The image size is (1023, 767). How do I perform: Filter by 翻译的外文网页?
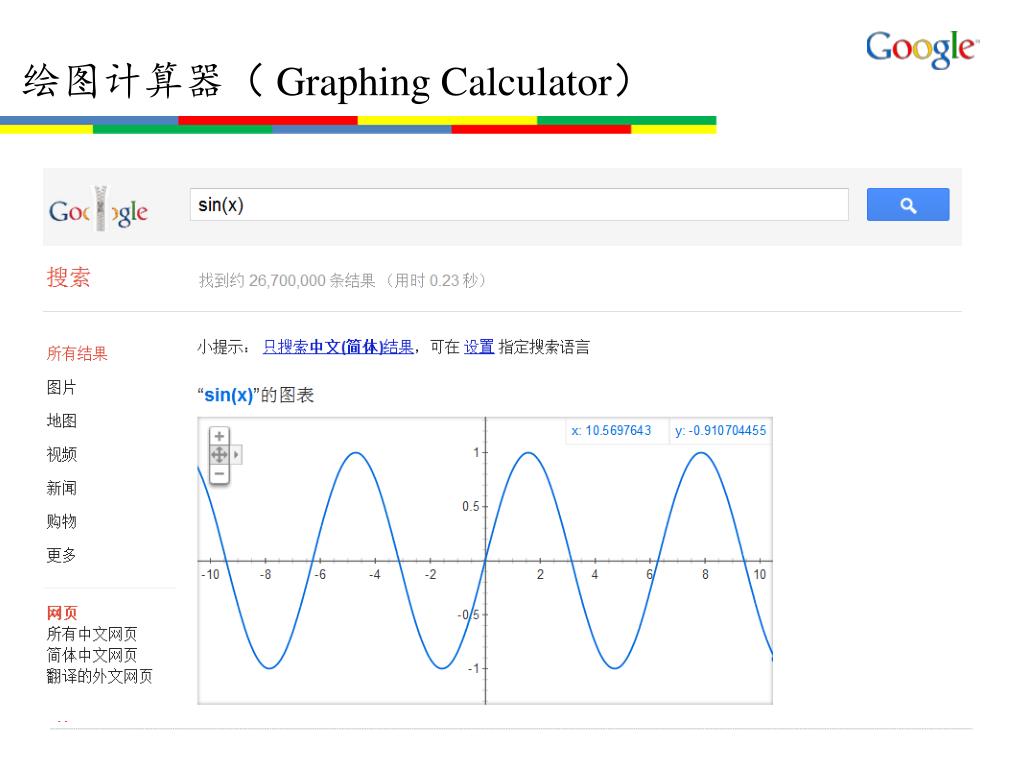click(x=99, y=676)
